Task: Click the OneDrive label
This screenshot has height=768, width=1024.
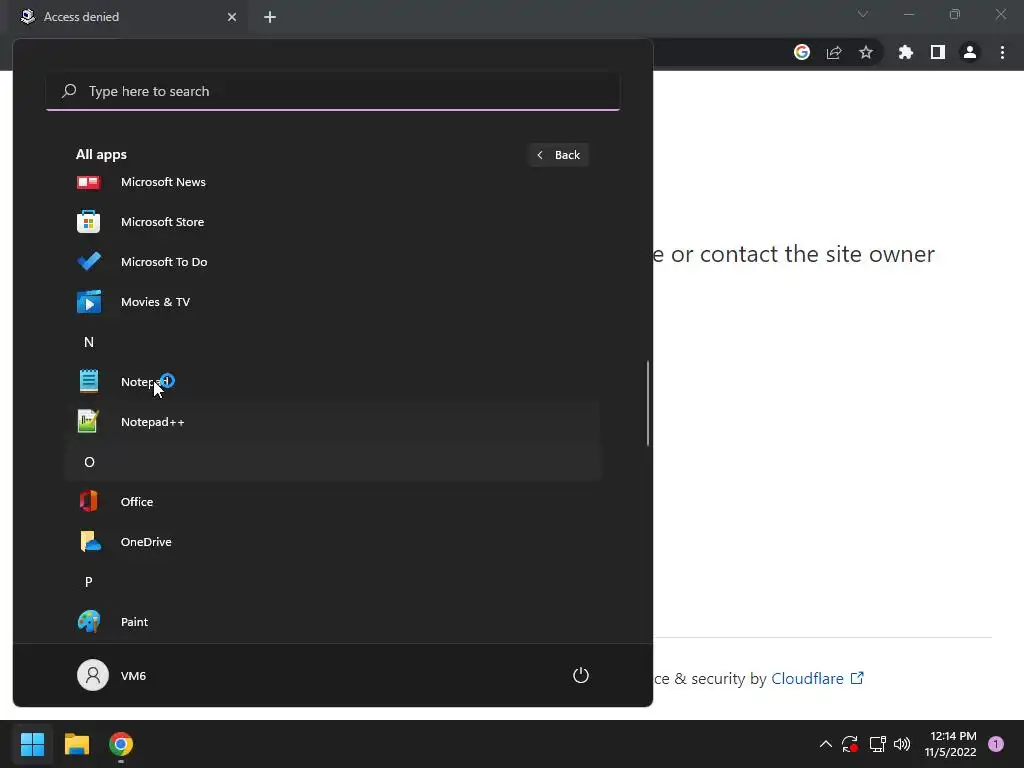Action: coord(146,542)
